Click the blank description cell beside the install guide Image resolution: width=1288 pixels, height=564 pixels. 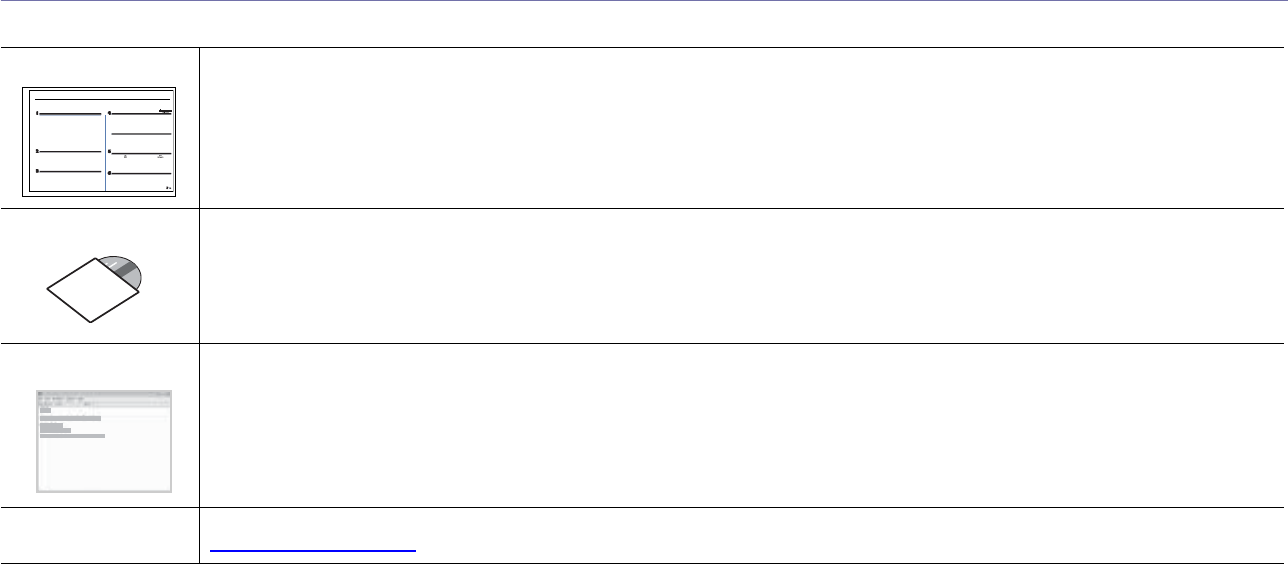click(x=740, y=128)
